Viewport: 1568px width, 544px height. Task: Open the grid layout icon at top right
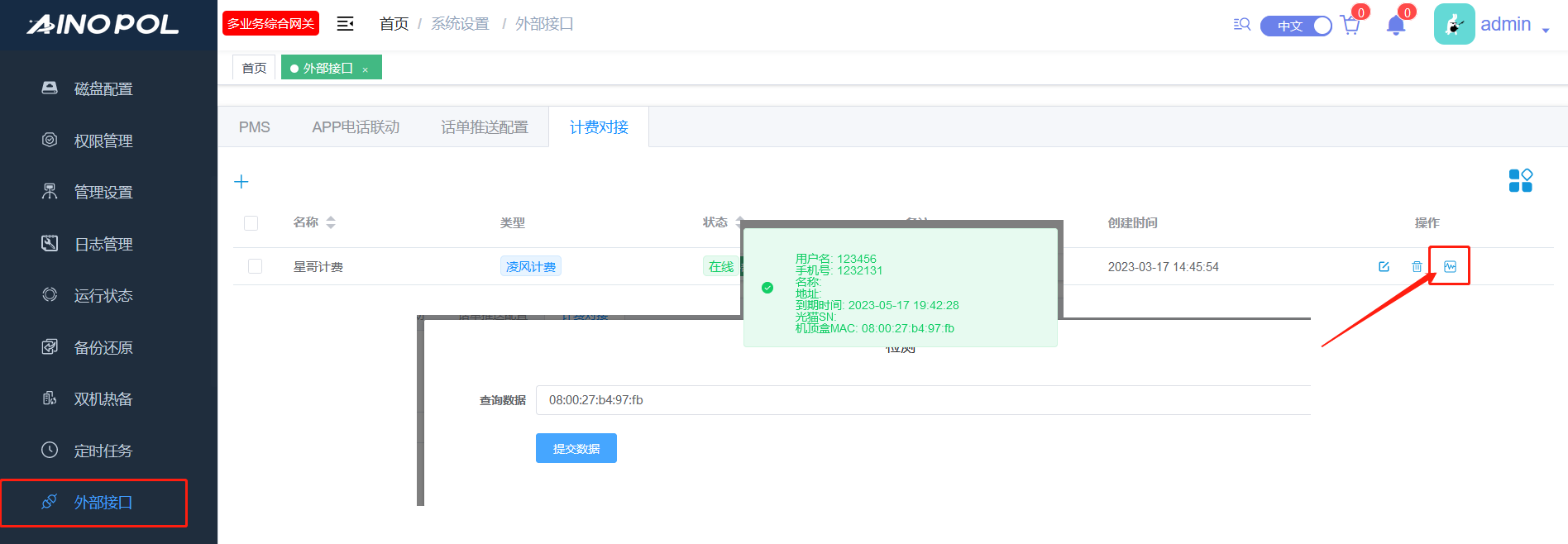point(1520,180)
